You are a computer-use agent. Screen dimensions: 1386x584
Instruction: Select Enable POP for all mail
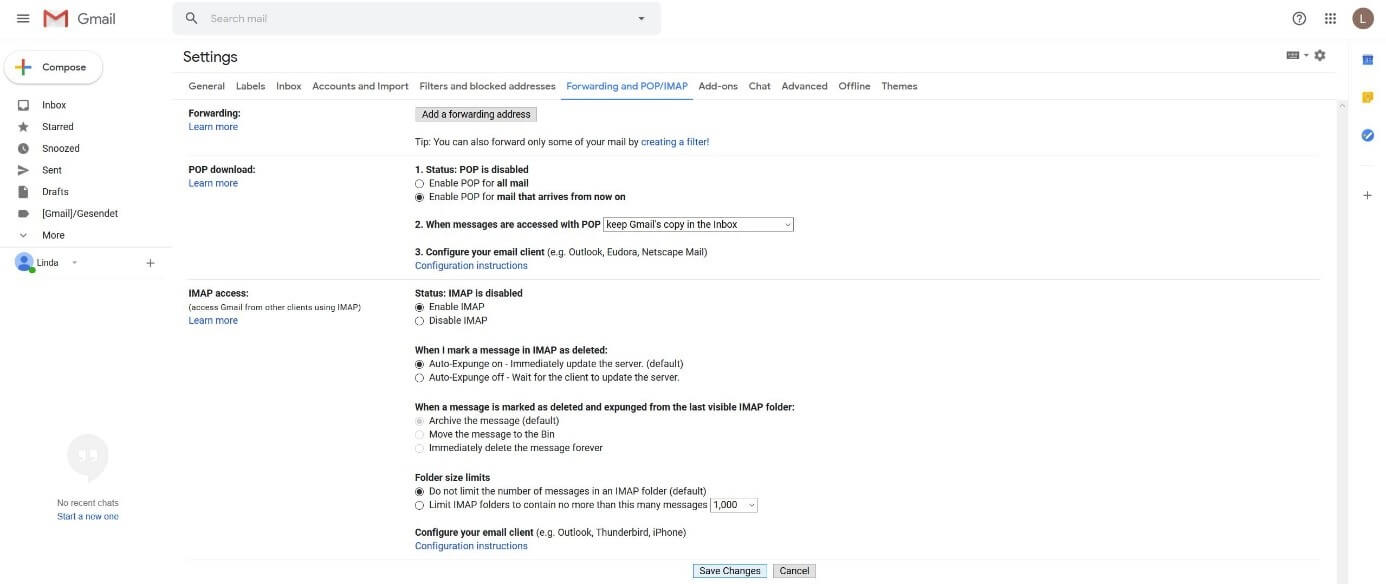[420, 184]
